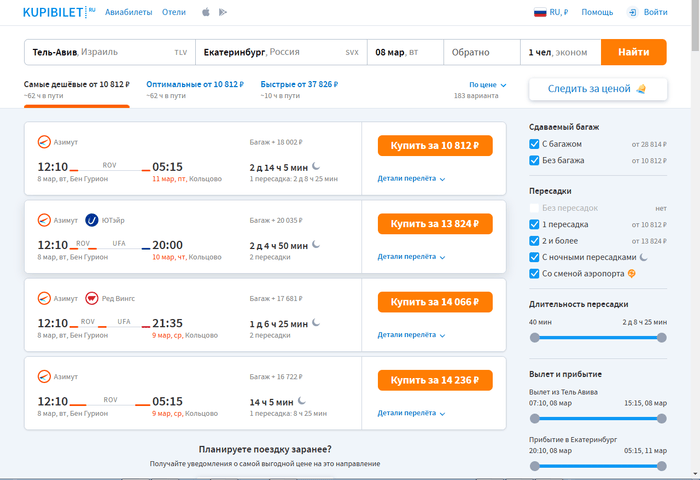This screenshot has width=700, height=480.
Task: Click night moon icon on 2 д 14 ч flight
Action: click(x=316, y=166)
